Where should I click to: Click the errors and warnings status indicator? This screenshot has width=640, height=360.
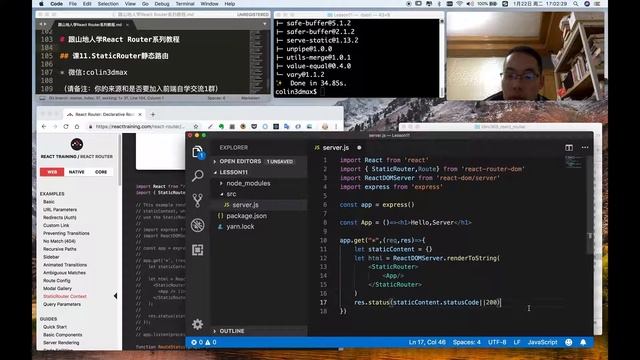coord(204,342)
